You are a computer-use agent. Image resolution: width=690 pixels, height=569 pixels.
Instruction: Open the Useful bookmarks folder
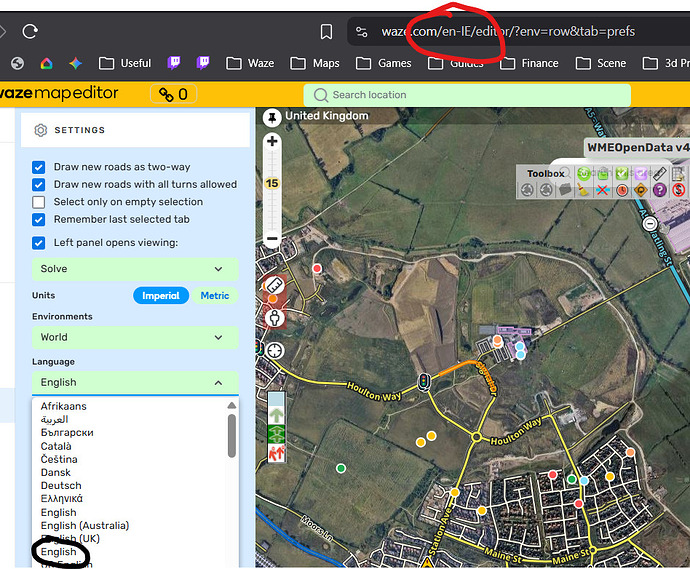(125, 63)
